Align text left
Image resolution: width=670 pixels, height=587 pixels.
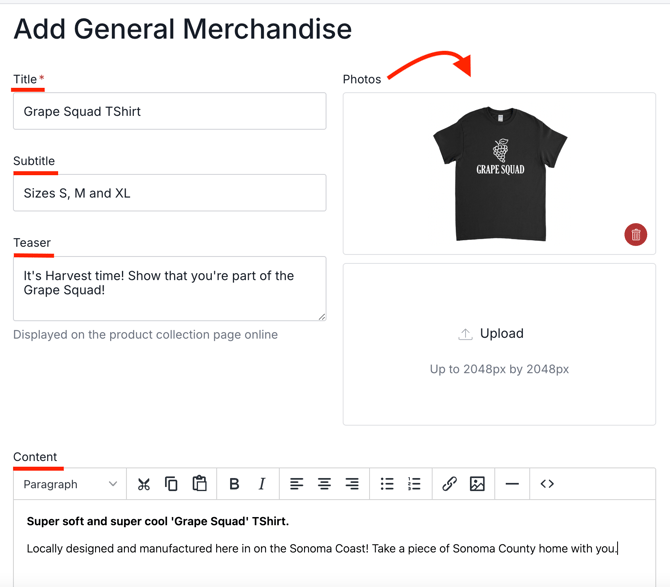click(x=296, y=484)
